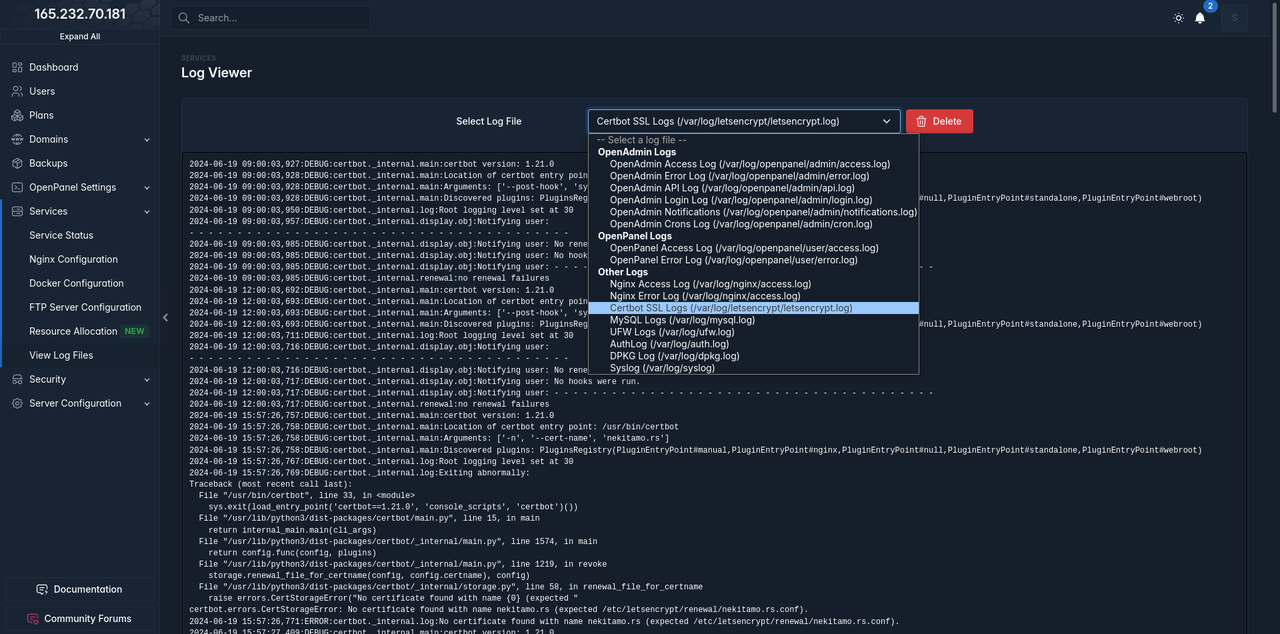The image size is (1280, 634).
Task: Open the notifications bell icon
Action: pos(1200,18)
